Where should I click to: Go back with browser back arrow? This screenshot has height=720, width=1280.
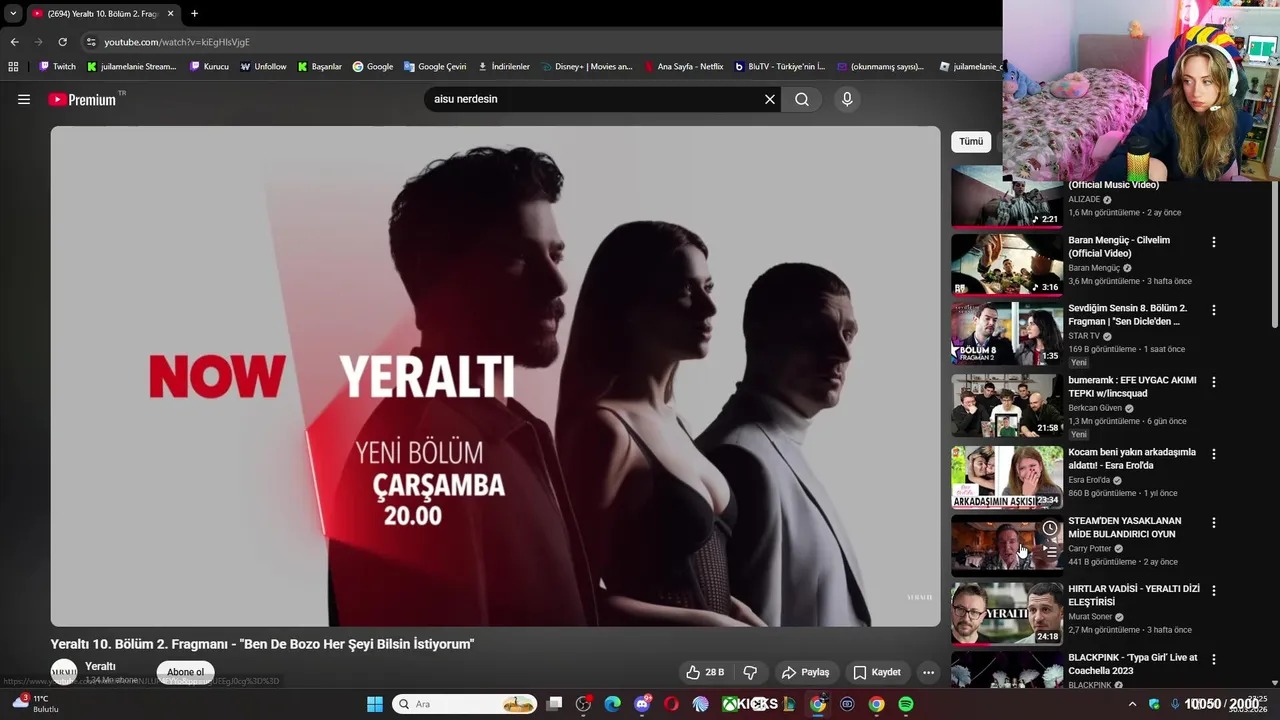coord(14,42)
